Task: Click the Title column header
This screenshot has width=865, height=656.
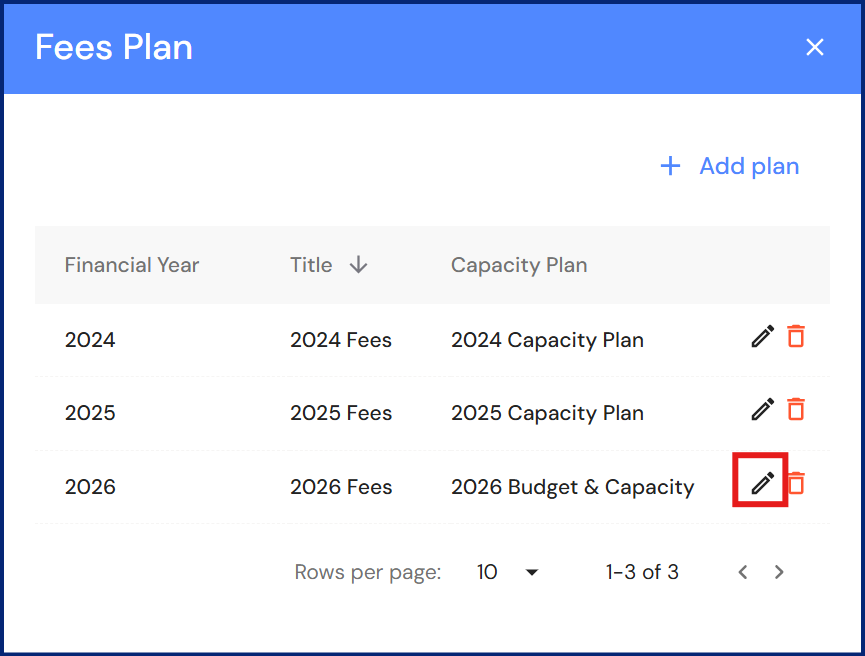Action: coord(311,265)
